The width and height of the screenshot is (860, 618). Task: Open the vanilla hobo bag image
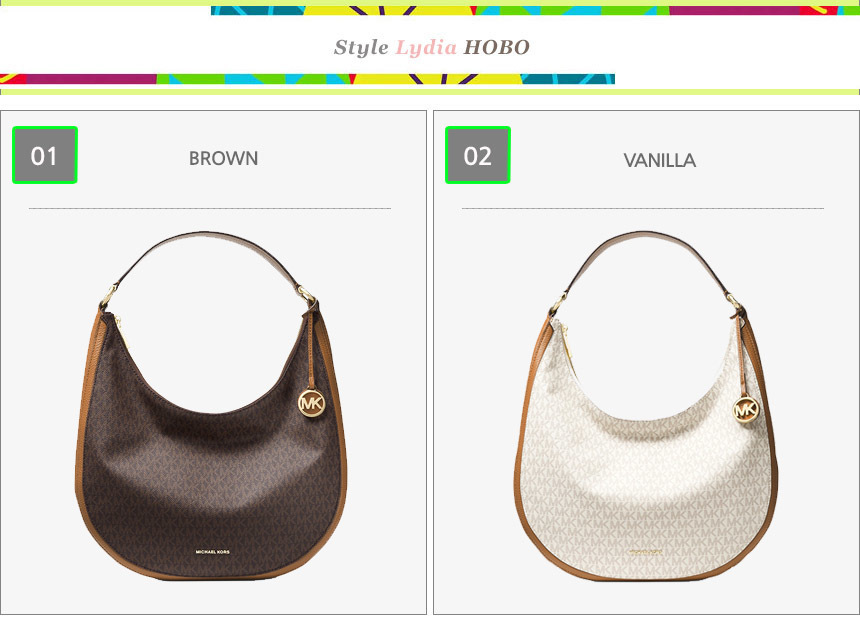[x=646, y=406]
